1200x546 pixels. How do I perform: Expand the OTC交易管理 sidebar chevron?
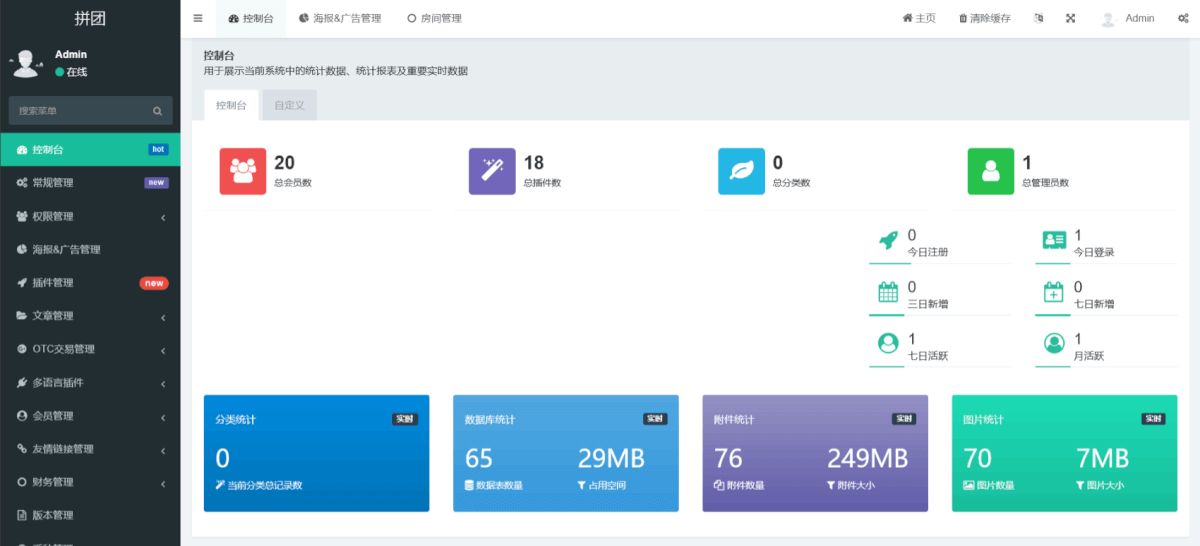(x=163, y=350)
